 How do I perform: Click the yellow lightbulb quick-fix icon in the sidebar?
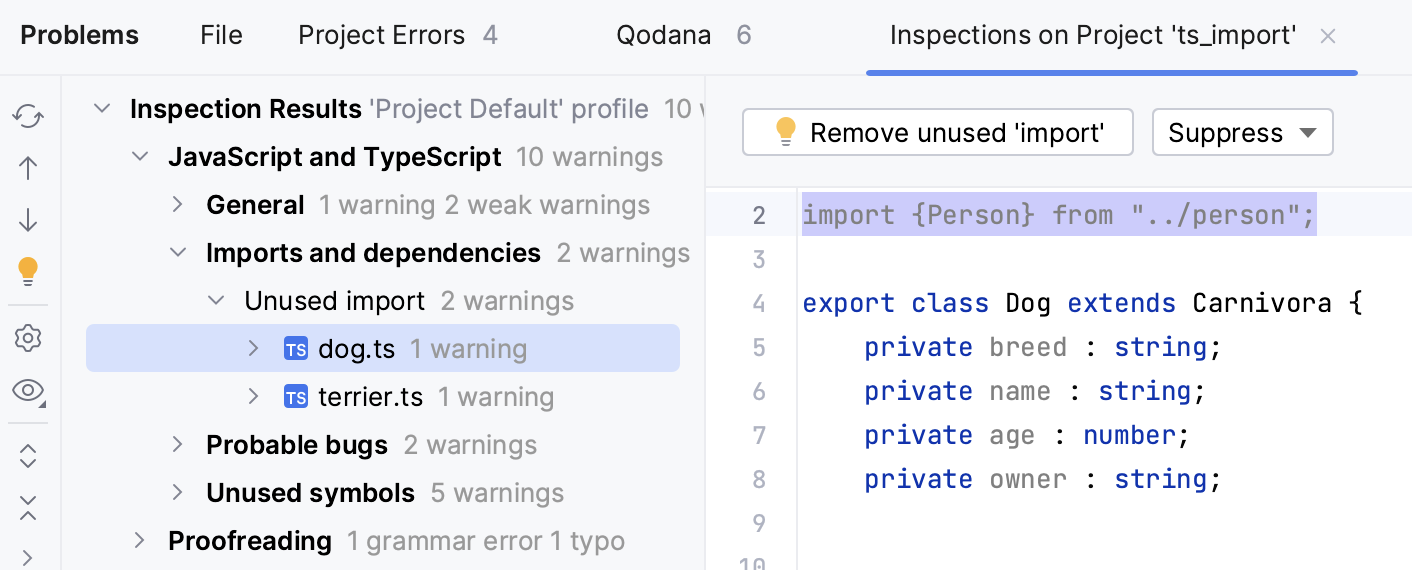pyautogui.click(x=28, y=270)
